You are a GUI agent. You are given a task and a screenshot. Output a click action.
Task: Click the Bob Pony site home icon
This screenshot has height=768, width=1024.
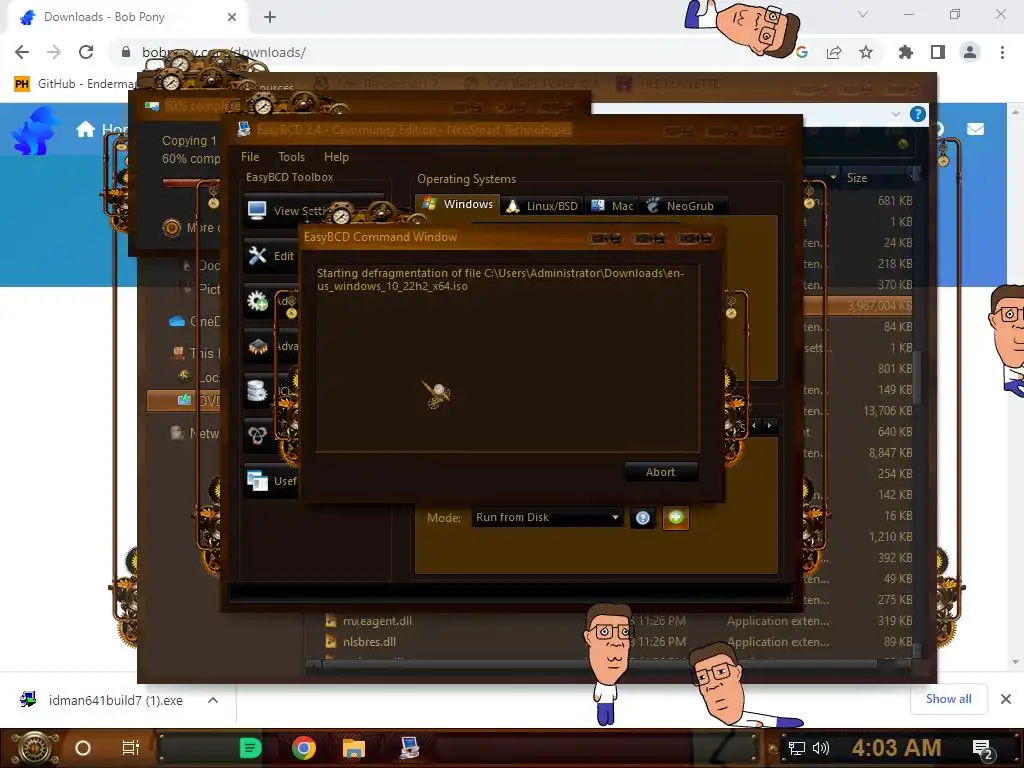(86, 129)
